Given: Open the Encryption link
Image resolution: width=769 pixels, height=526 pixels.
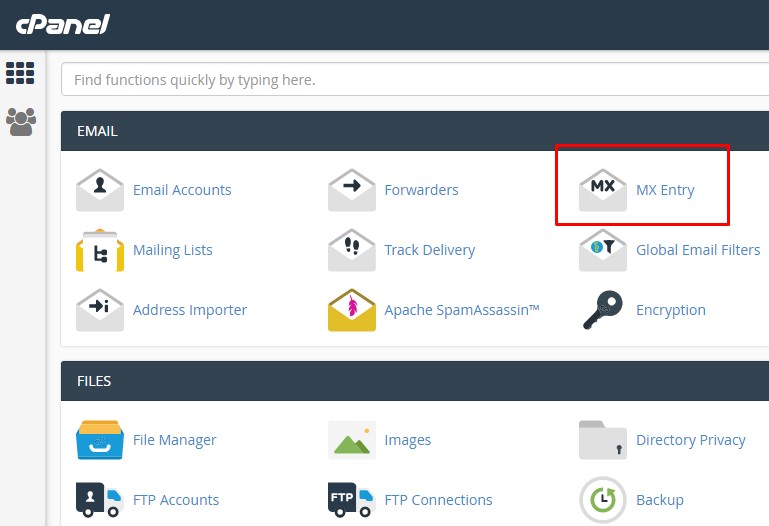Looking at the screenshot, I should pyautogui.click(x=670, y=310).
